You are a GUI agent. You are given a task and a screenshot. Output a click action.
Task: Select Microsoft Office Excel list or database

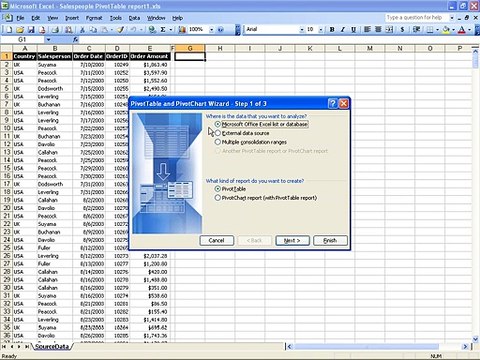tap(261, 124)
